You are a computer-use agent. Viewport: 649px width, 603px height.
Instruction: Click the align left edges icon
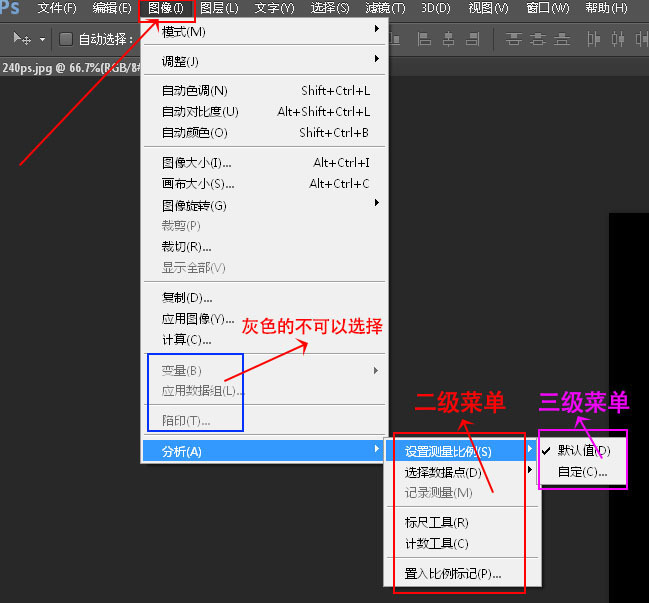tap(424, 40)
